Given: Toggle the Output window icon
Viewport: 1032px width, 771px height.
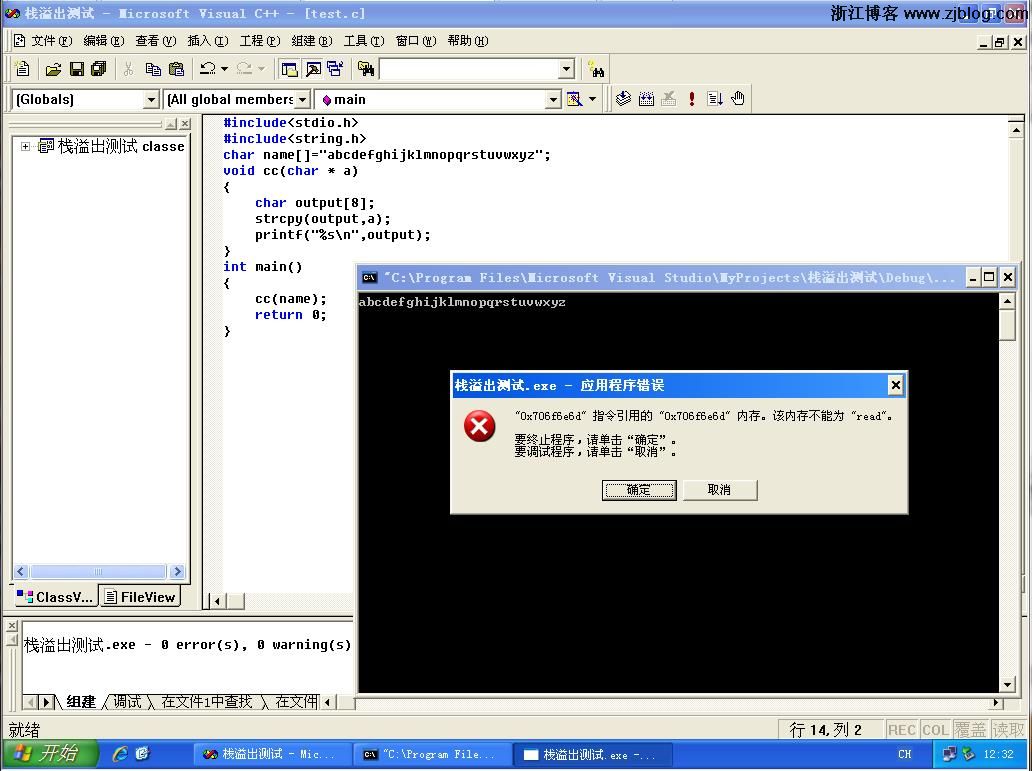Looking at the screenshot, I should 313,68.
